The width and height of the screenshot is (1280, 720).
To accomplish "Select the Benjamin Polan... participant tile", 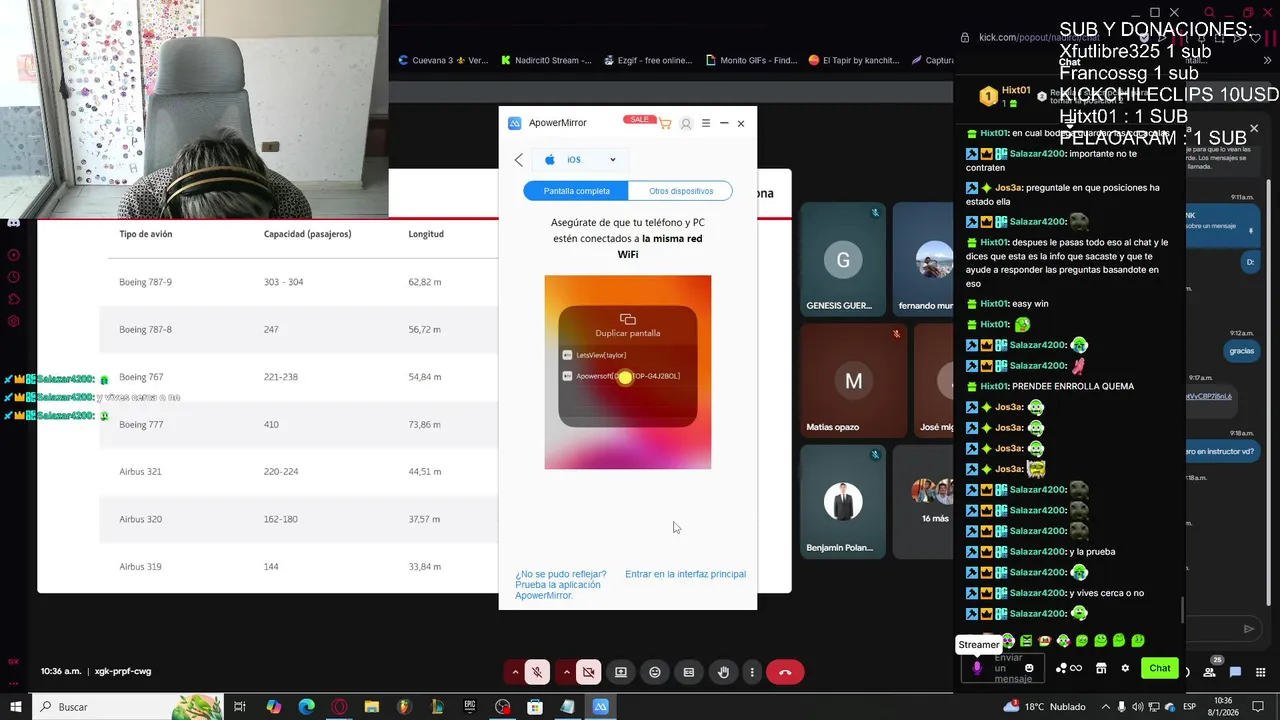I will click(x=843, y=502).
